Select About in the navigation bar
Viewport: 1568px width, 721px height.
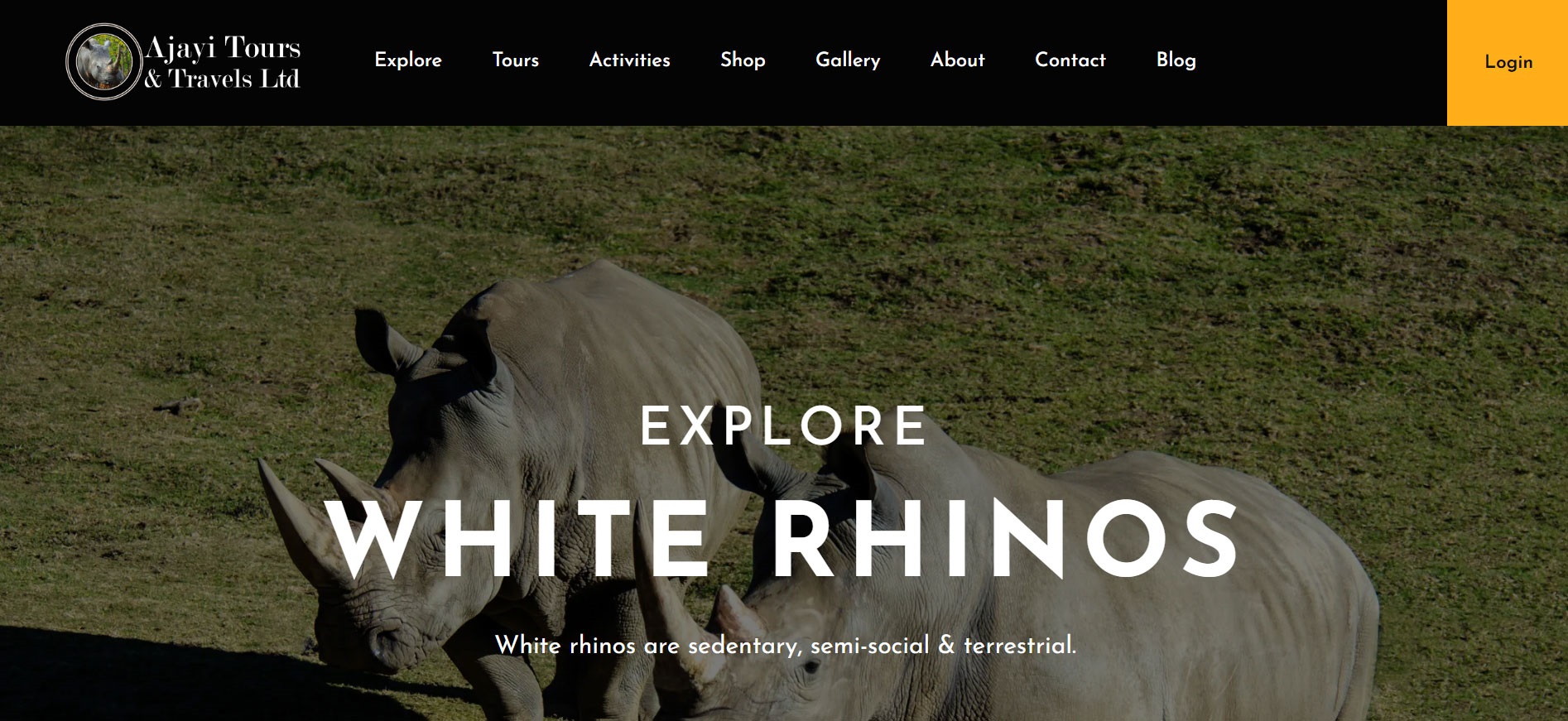(x=958, y=60)
